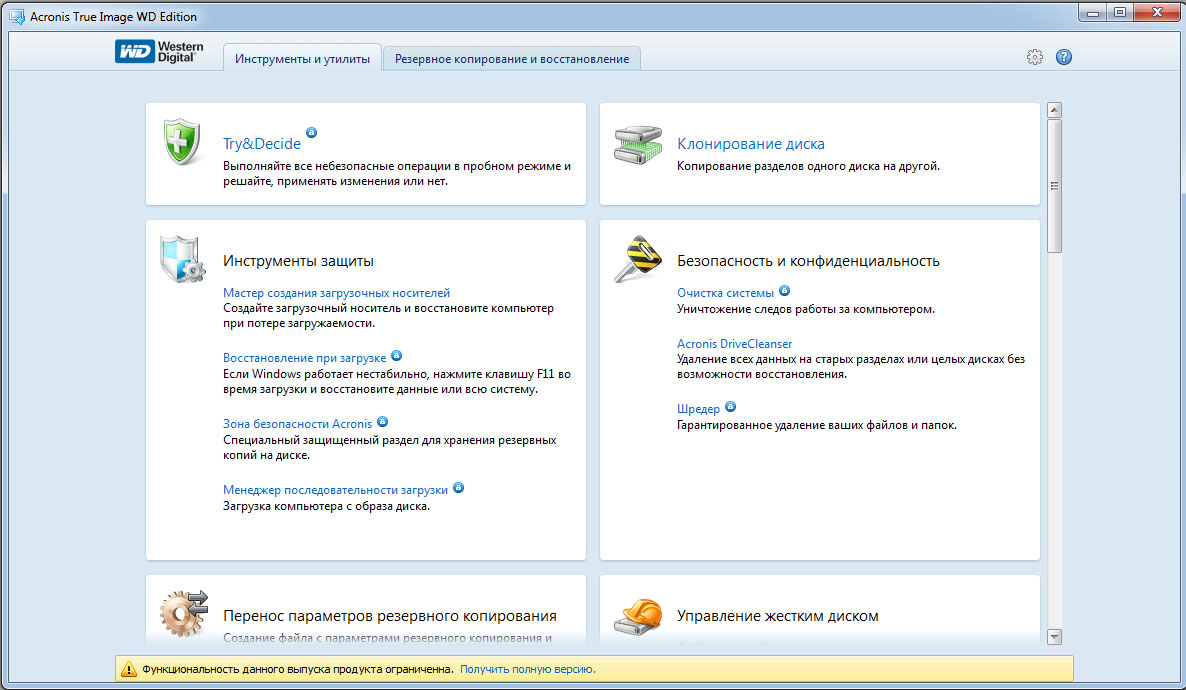Screen dimensions: 1186x690
Task: Launch Acronis DriveCleanser link
Action: [734, 343]
